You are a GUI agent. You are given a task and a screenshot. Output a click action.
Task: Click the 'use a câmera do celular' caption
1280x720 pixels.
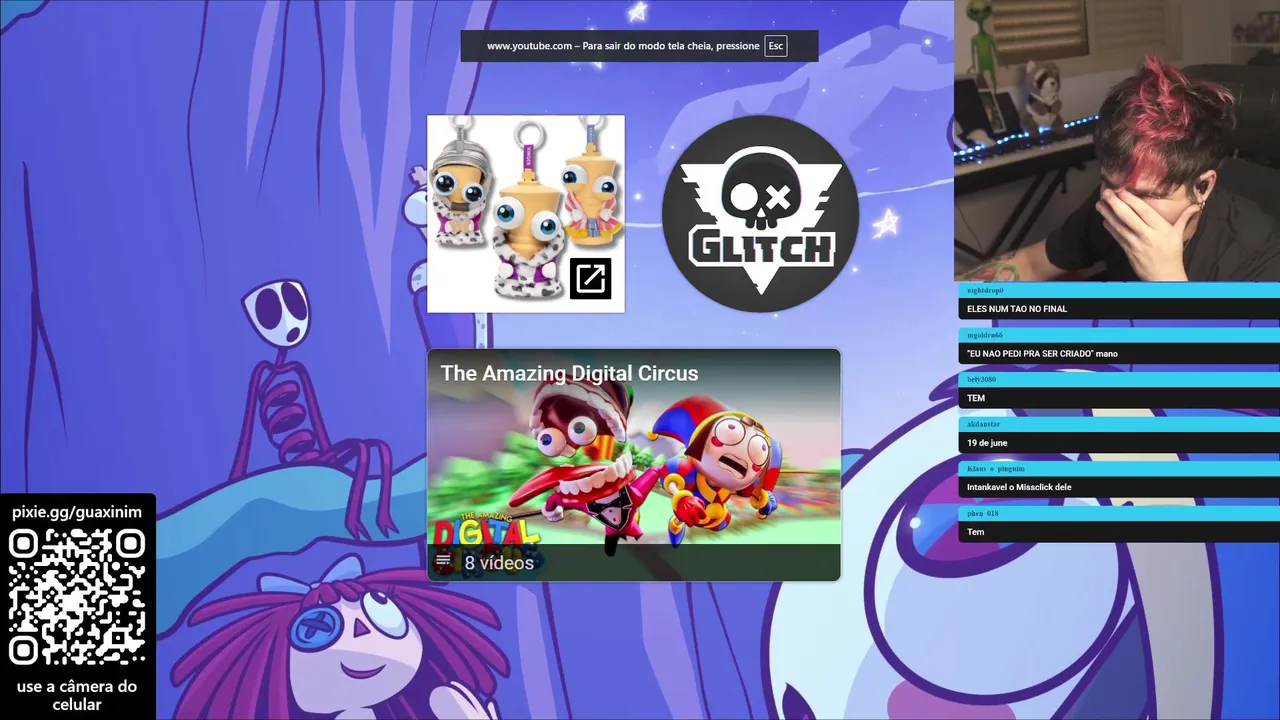[77, 695]
